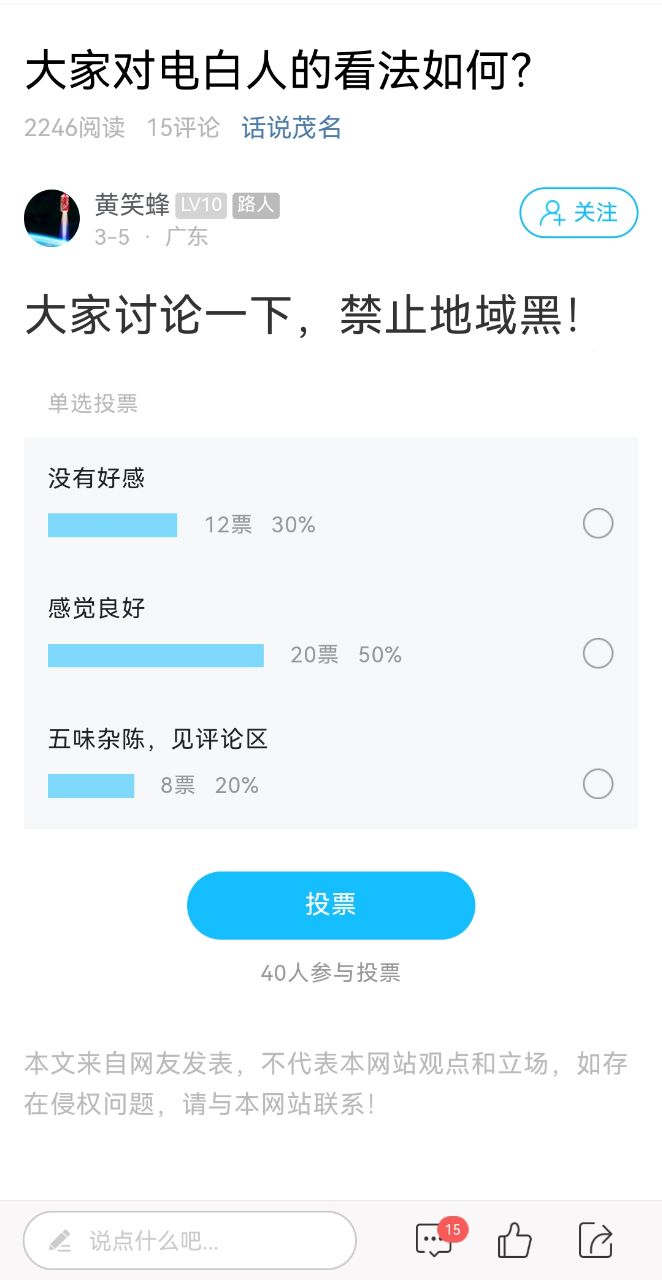Click the 30% progress bar for 没有好感

pos(112,525)
